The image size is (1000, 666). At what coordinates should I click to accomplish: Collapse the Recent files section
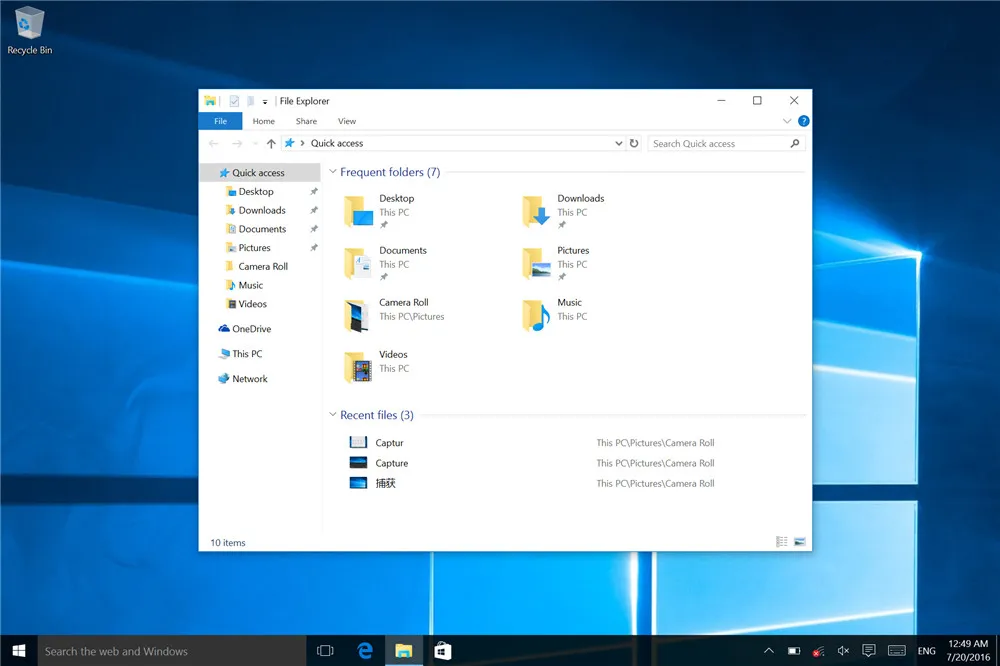pyautogui.click(x=333, y=415)
